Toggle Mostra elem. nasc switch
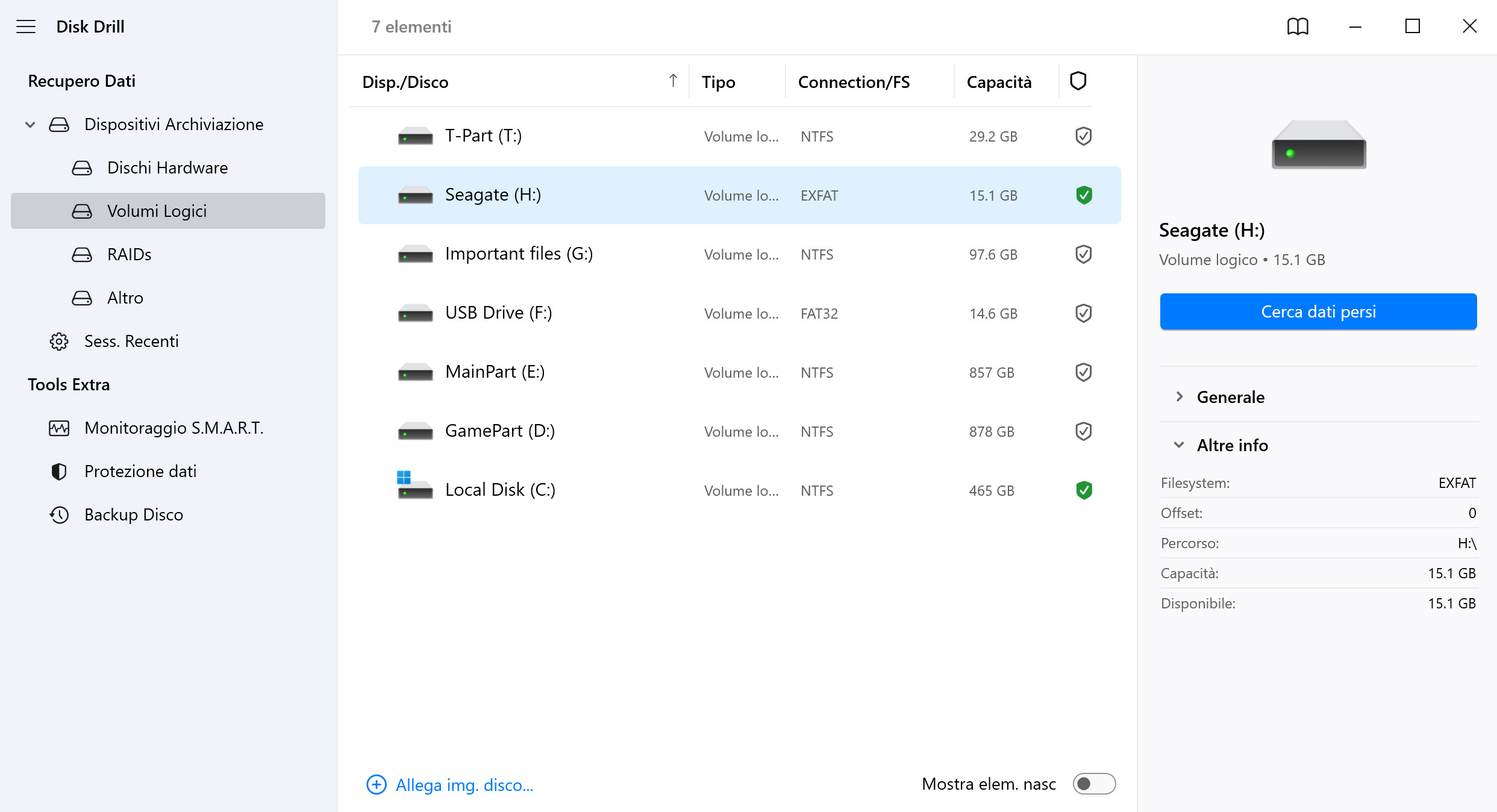 [x=1094, y=784]
